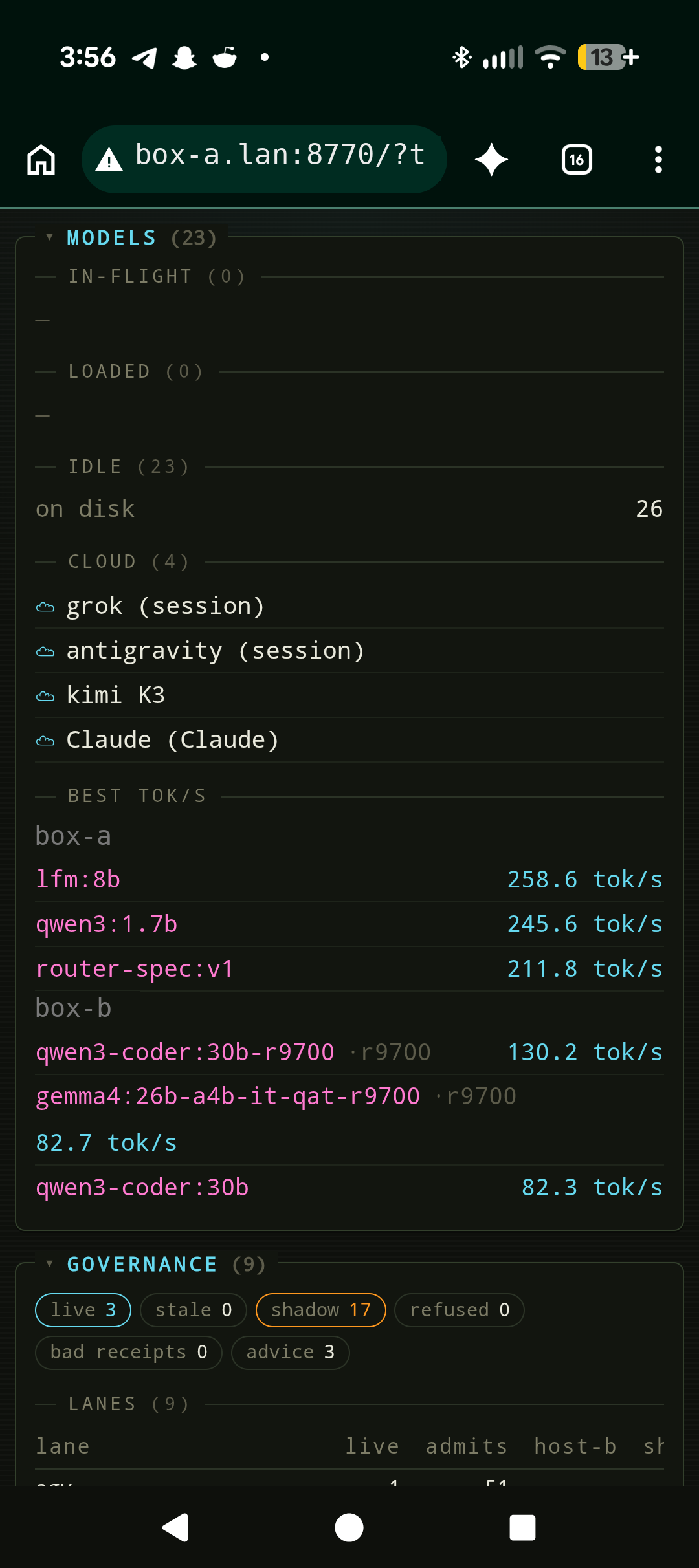Tap the ·r9700 tag beside qwen3-coder:30b-r9700
The image size is (699, 1568).
coord(390,1052)
